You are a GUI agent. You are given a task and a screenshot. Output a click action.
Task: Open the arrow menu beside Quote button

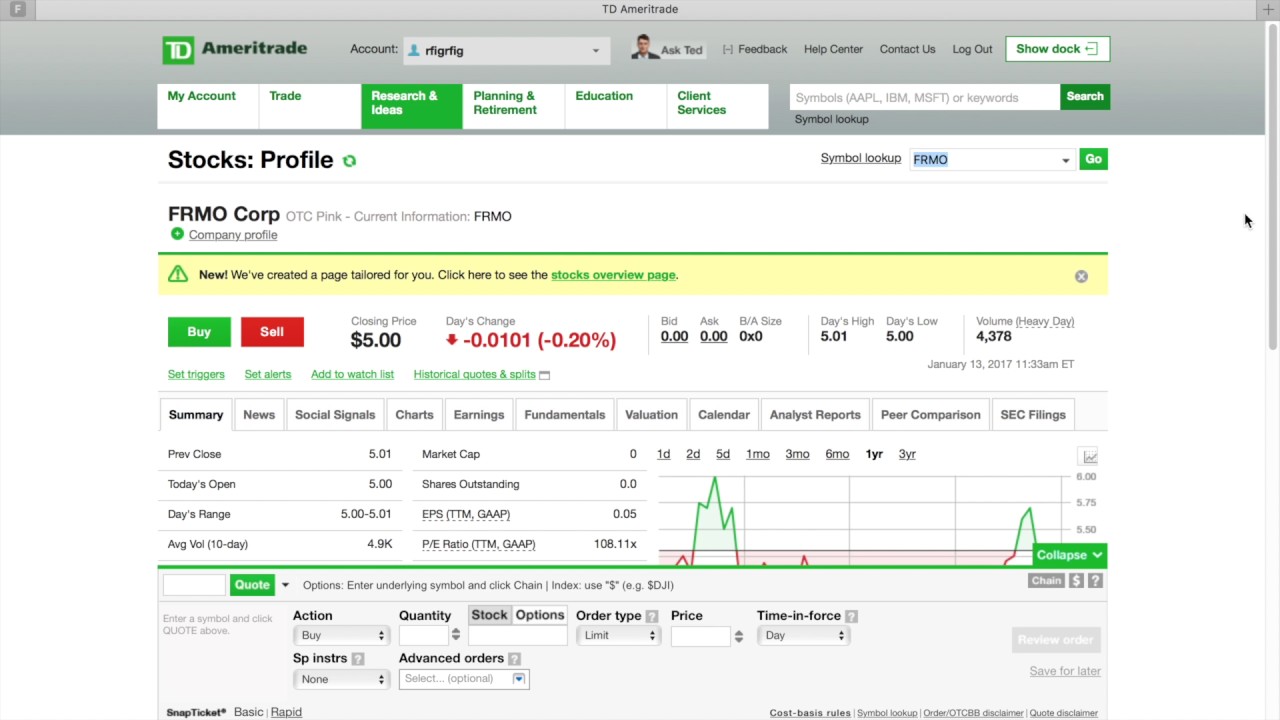[x=285, y=585]
